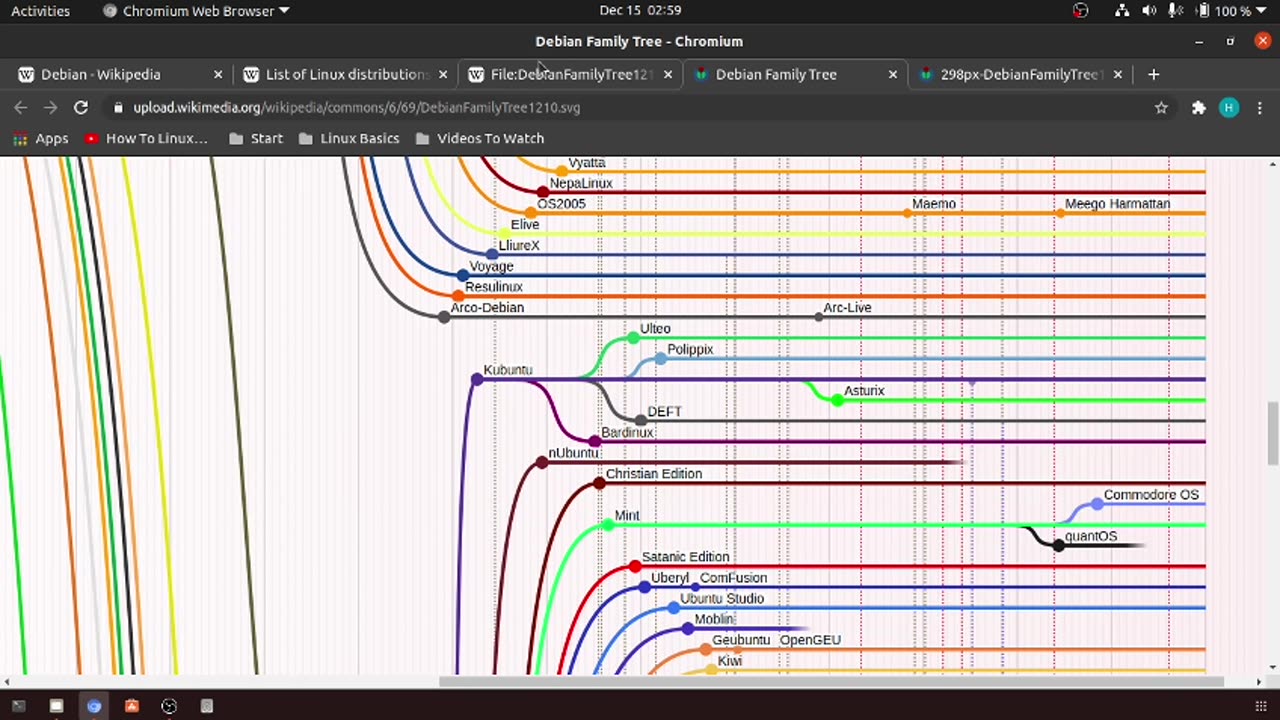Click the Ubuntu Studio label
This screenshot has height=720, width=1280.
click(722, 598)
